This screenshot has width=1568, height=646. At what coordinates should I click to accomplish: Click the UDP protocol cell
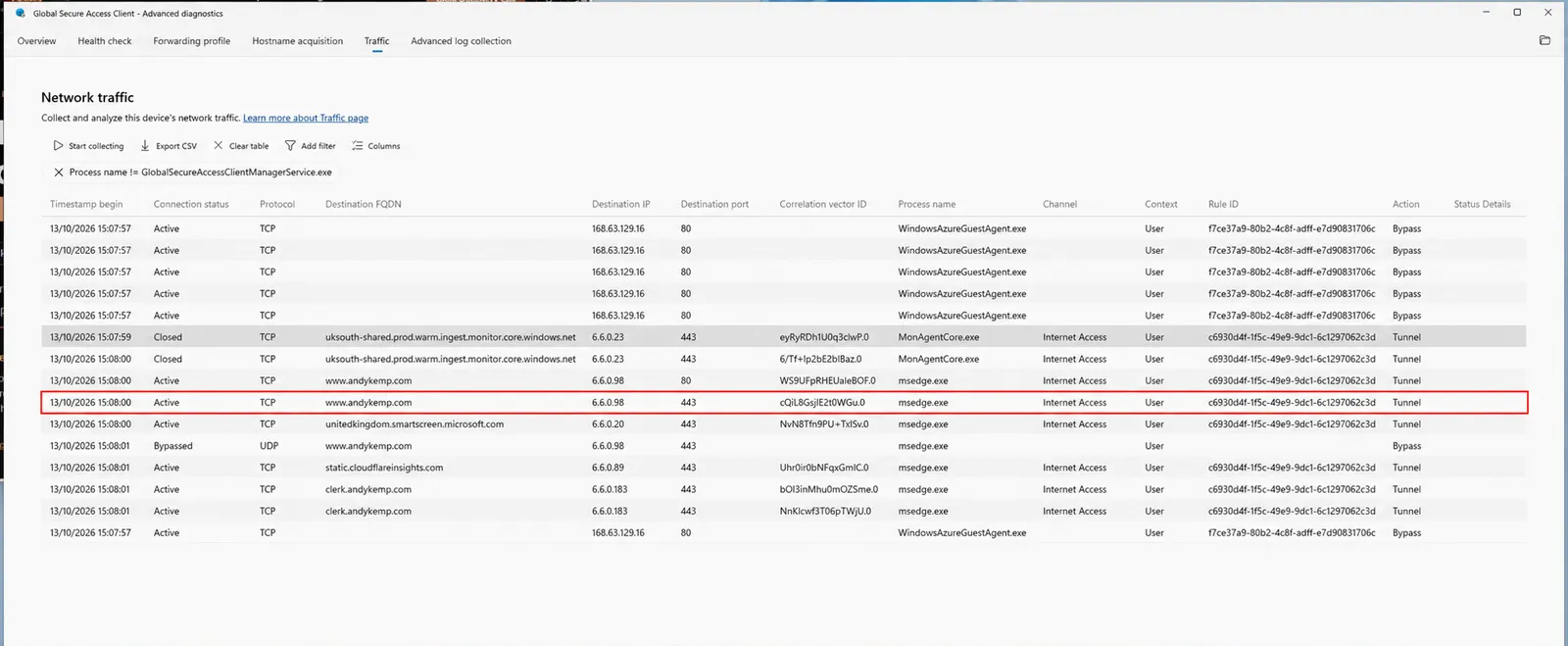point(269,446)
